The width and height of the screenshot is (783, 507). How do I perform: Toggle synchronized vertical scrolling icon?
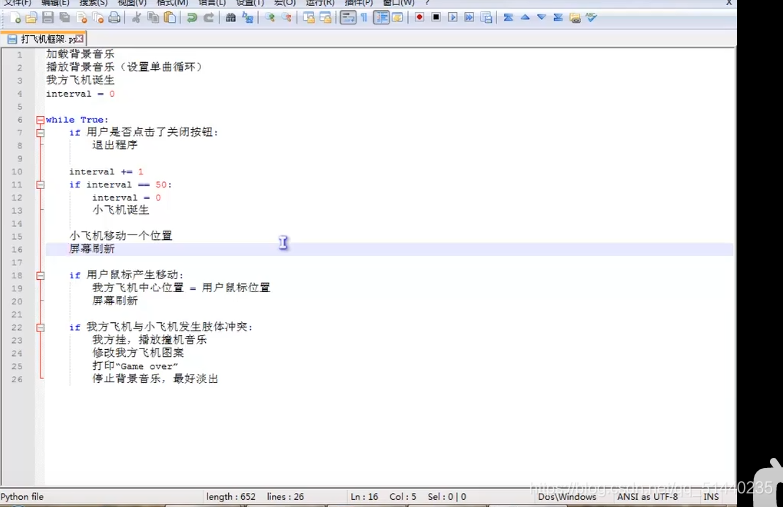[309, 18]
